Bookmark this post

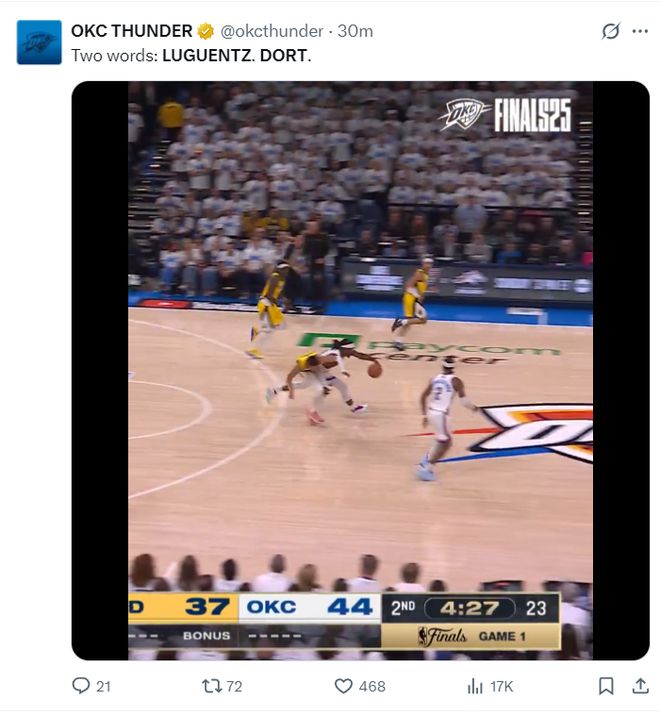[x=606, y=686]
